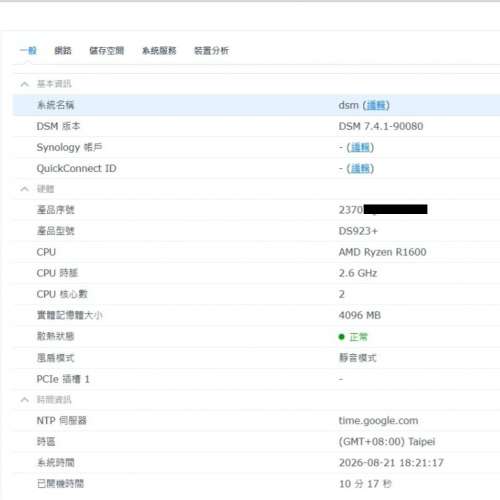500x500 pixels.
Task: Click the 2.6 GHz value
Action: click(x=358, y=273)
